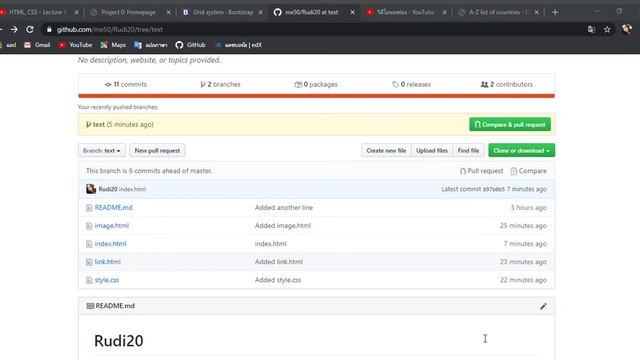Click Upload files button
Image resolution: width=640 pixels, height=360 pixels.
[x=432, y=151]
